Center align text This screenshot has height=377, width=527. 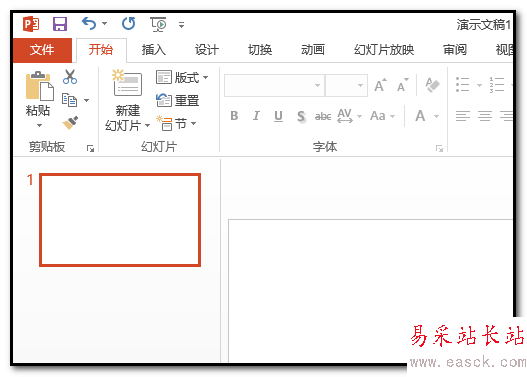point(485,116)
